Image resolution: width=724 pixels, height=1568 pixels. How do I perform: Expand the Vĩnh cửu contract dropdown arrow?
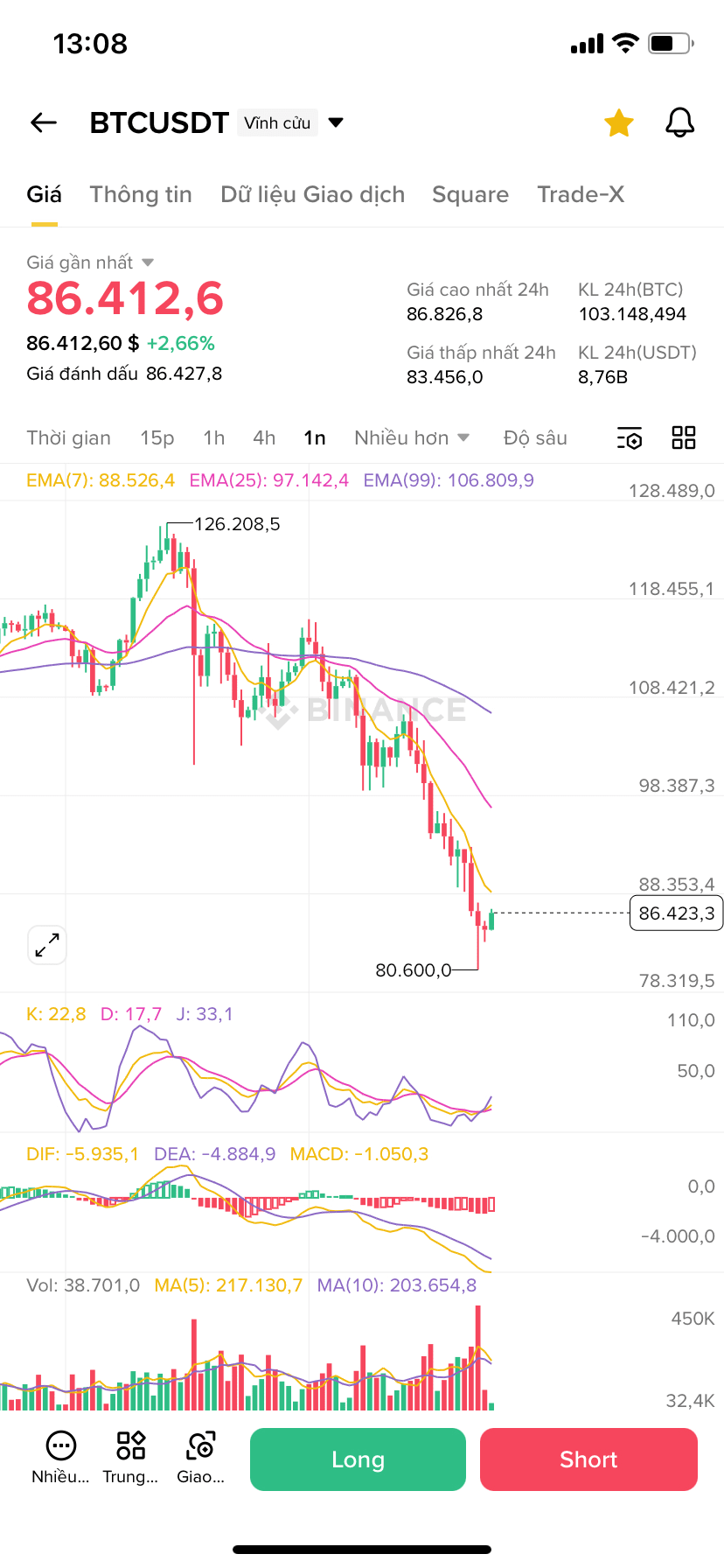pyautogui.click(x=336, y=122)
